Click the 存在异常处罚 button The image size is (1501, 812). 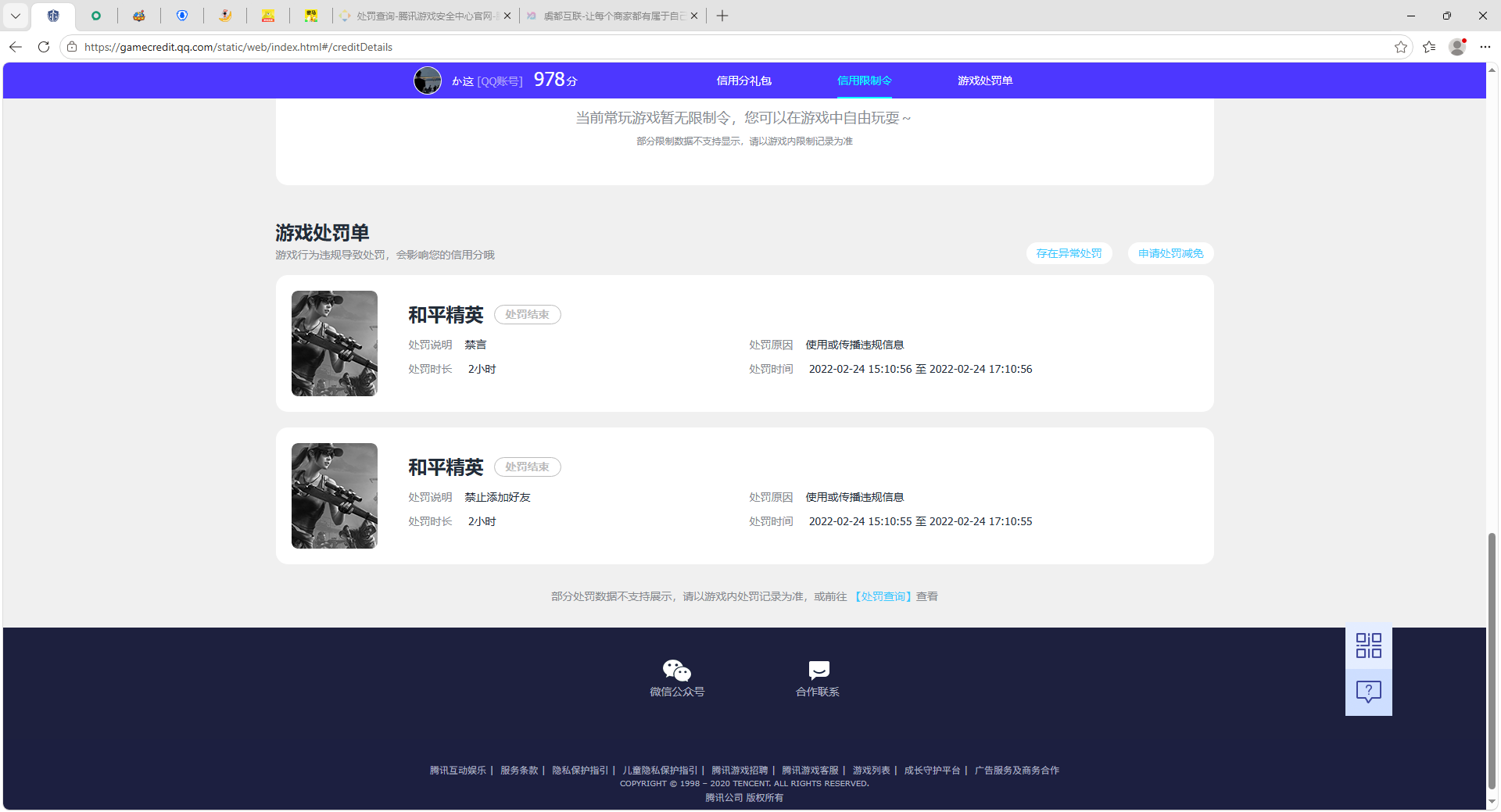pyautogui.click(x=1069, y=253)
